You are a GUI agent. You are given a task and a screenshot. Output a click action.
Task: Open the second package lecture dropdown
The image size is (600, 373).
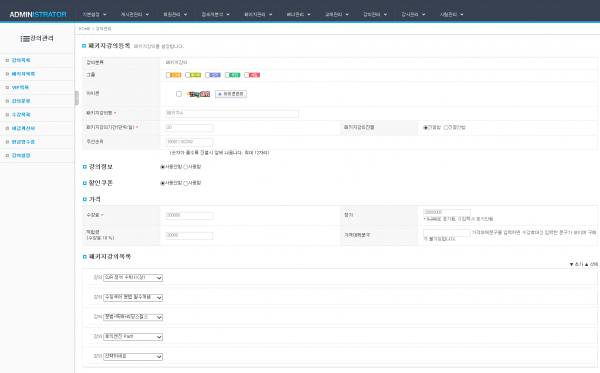pos(133,298)
